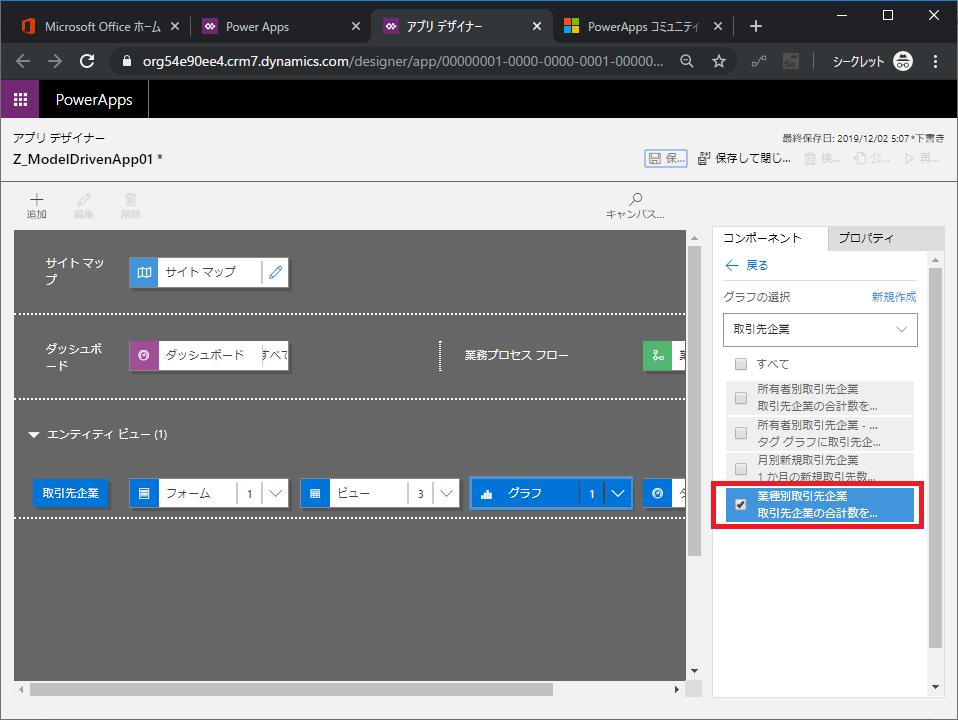
Task: Click the Add (追加) plus icon
Action: point(37,199)
